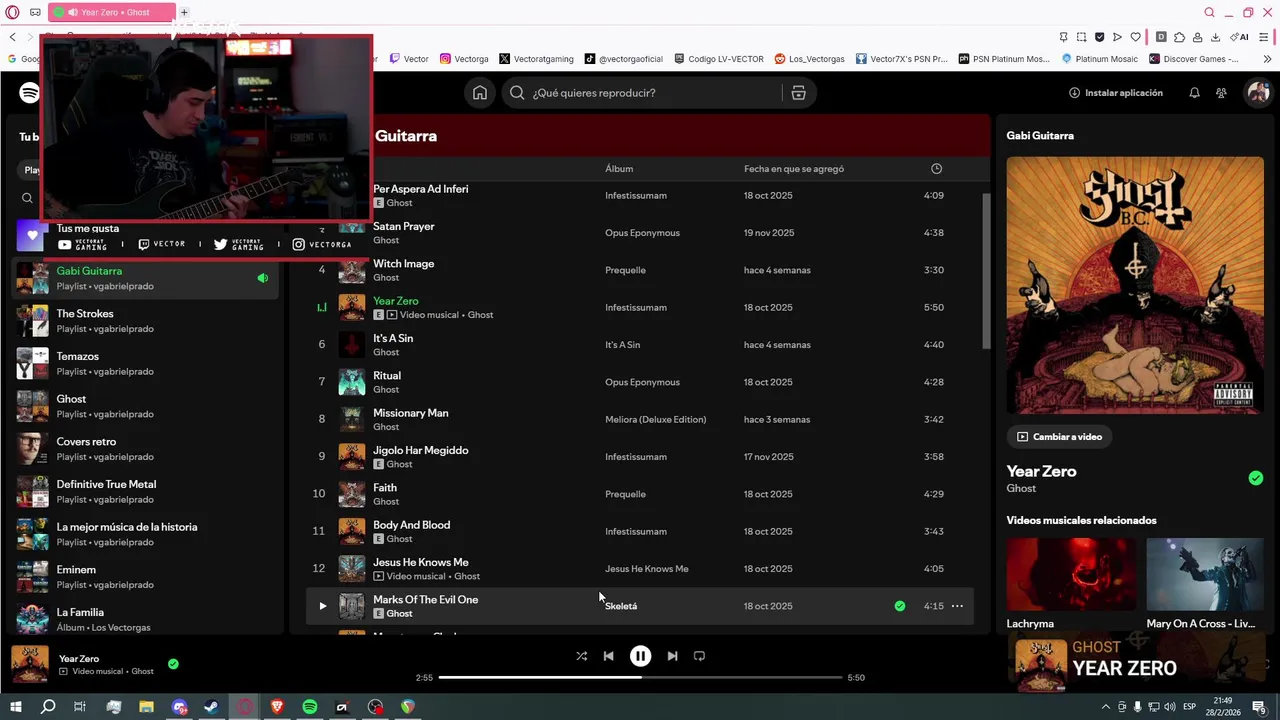Open Brave browser from taskbar
The image size is (1280, 720).
(x=277, y=707)
